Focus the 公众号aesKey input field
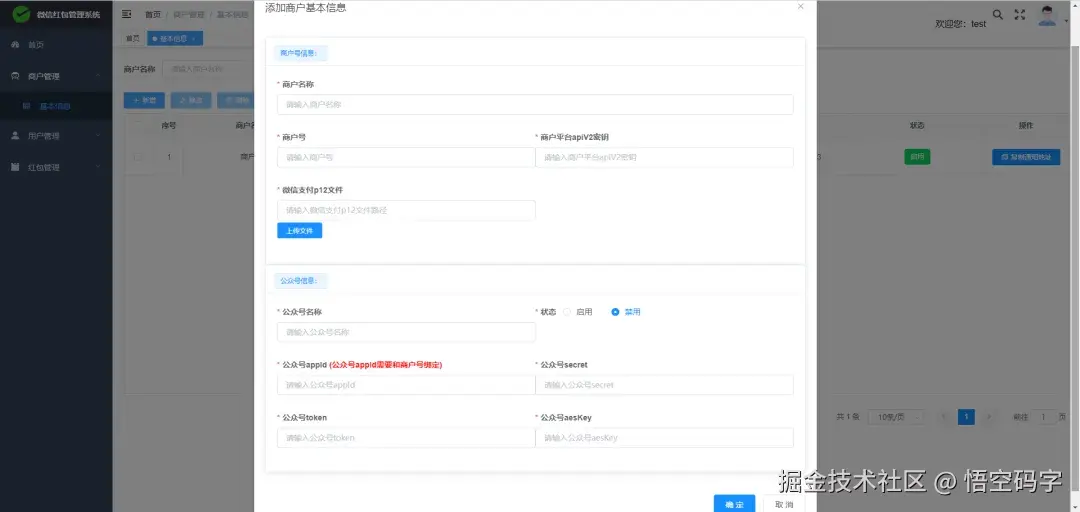The image size is (1080, 512). click(664, 438)
